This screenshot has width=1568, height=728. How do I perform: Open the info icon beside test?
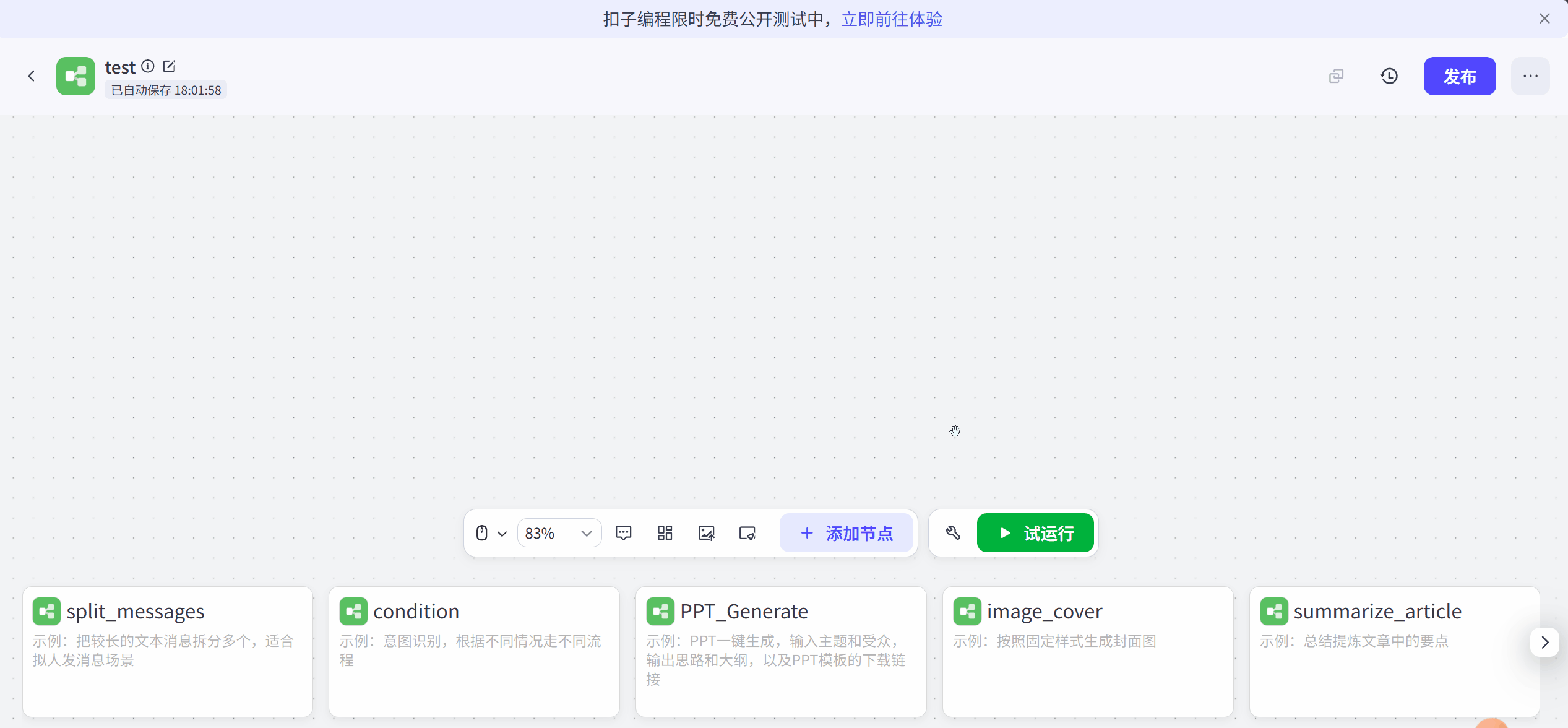click(148, 66)
